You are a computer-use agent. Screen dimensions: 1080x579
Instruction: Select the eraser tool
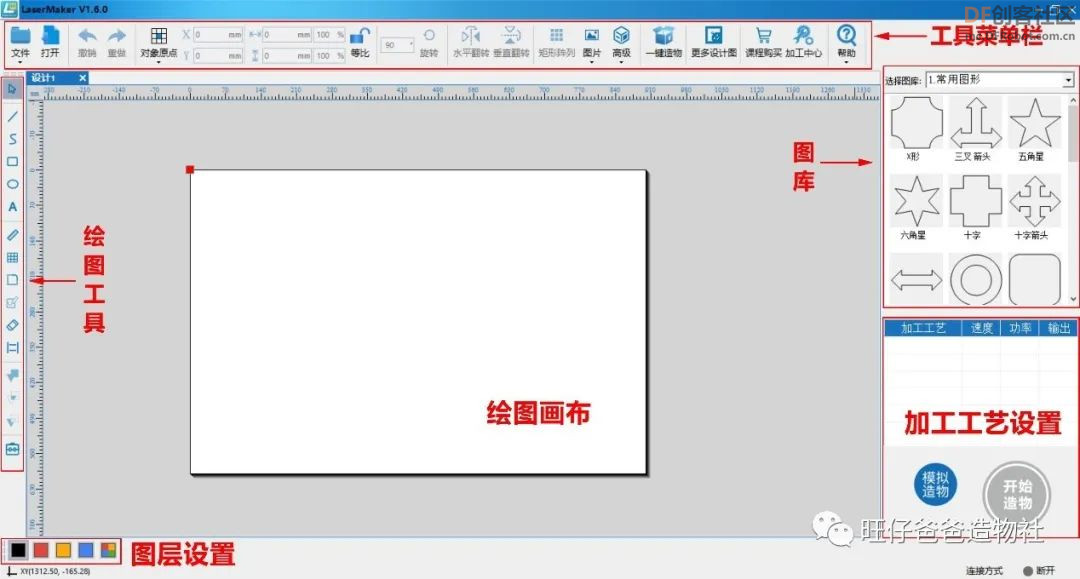(x=12, y=325)
